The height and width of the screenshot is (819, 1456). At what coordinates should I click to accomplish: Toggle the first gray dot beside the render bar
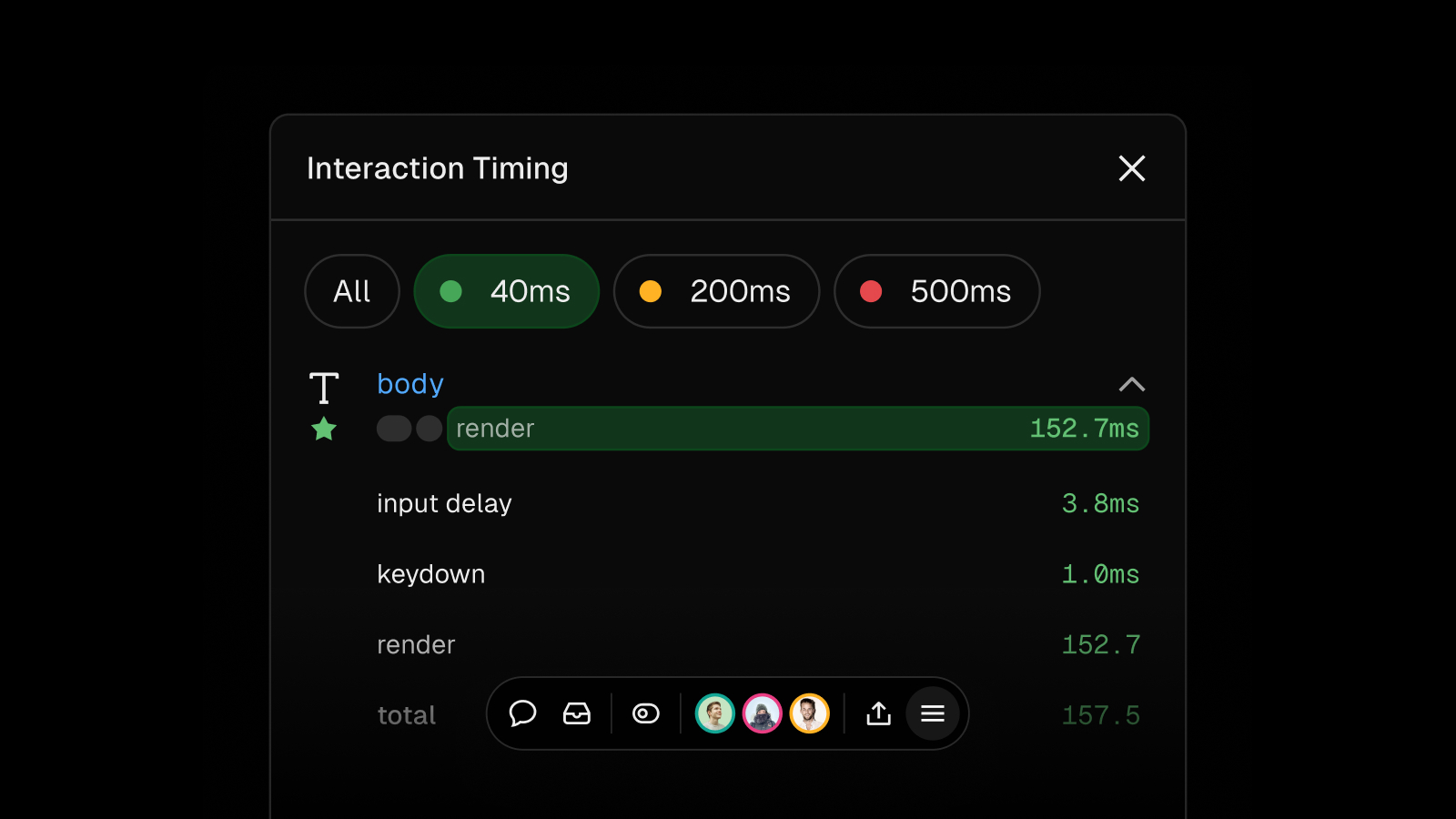point(394,428)
